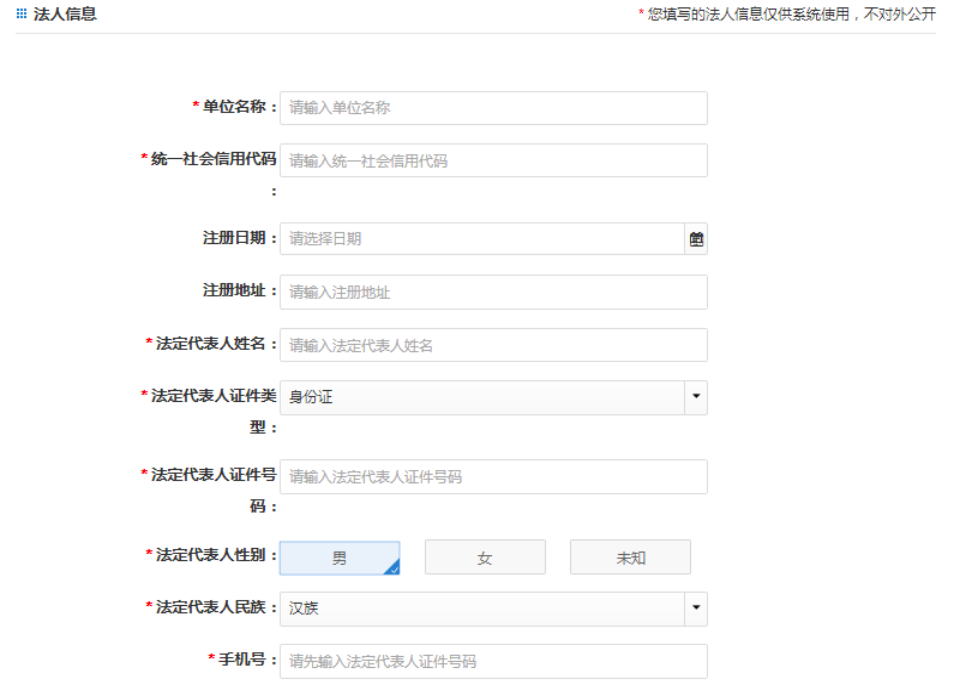This screenshot has width=954, height=697.
Task: Expand the 法定代表人民族 dropdown arrow
Action: coord(696,608)
